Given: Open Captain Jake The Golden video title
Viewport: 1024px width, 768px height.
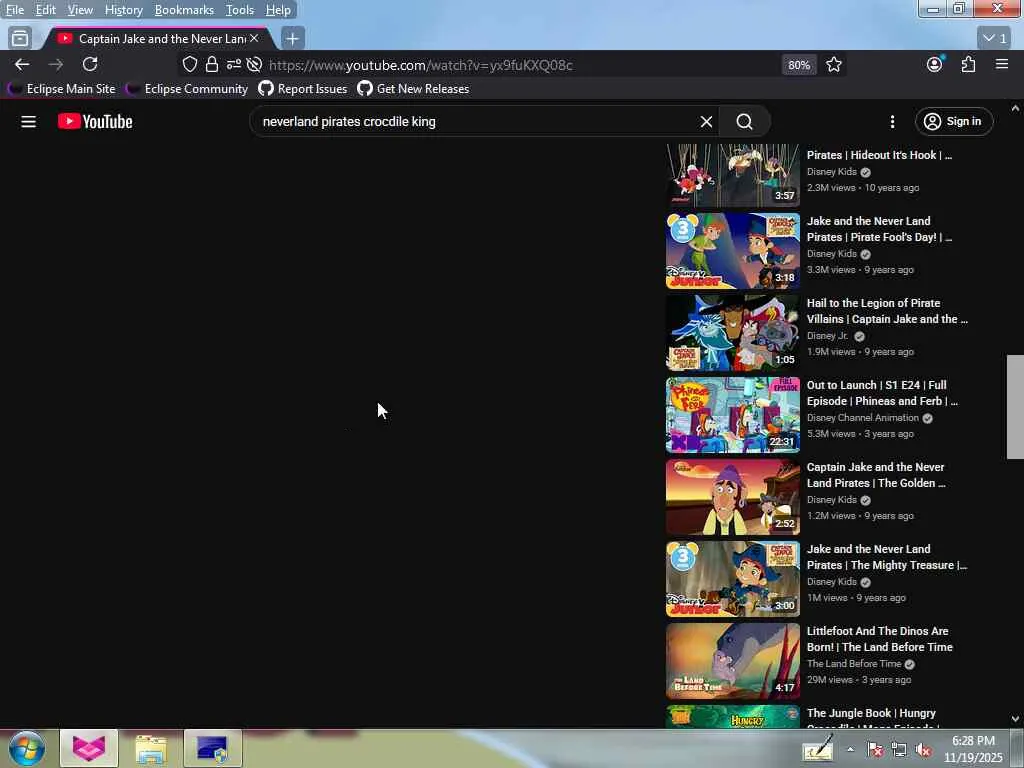Looking at the screenshot, I should pyautogui.click(x=876, y=475).
